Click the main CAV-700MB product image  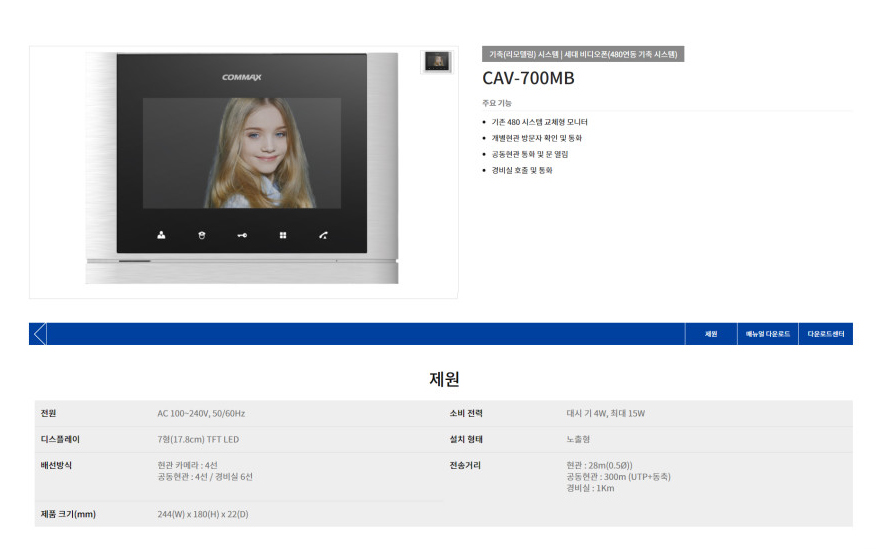[x=242, y=168]
